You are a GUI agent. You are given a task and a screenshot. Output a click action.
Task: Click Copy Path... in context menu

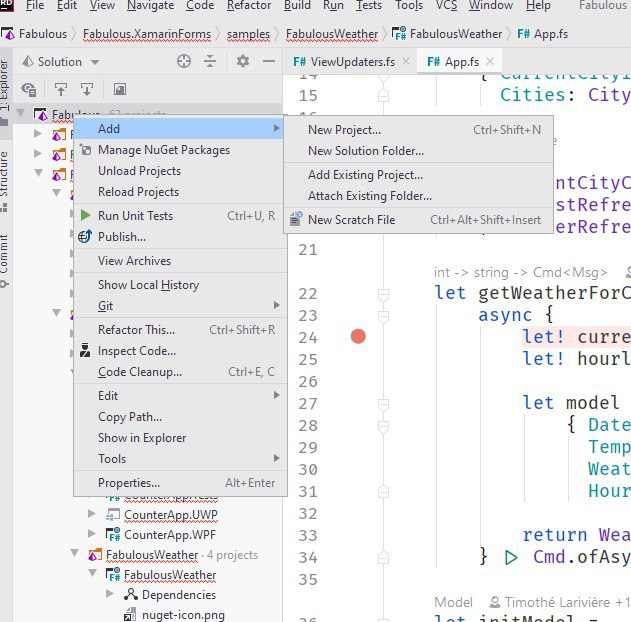pos(180,416)
